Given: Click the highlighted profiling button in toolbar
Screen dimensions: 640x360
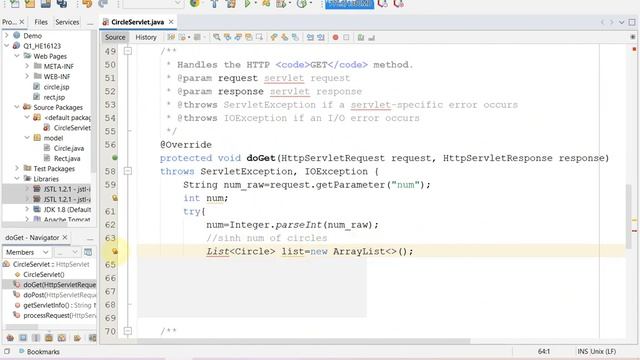Looking at the screenshot, I should click(x=349, y=4).
